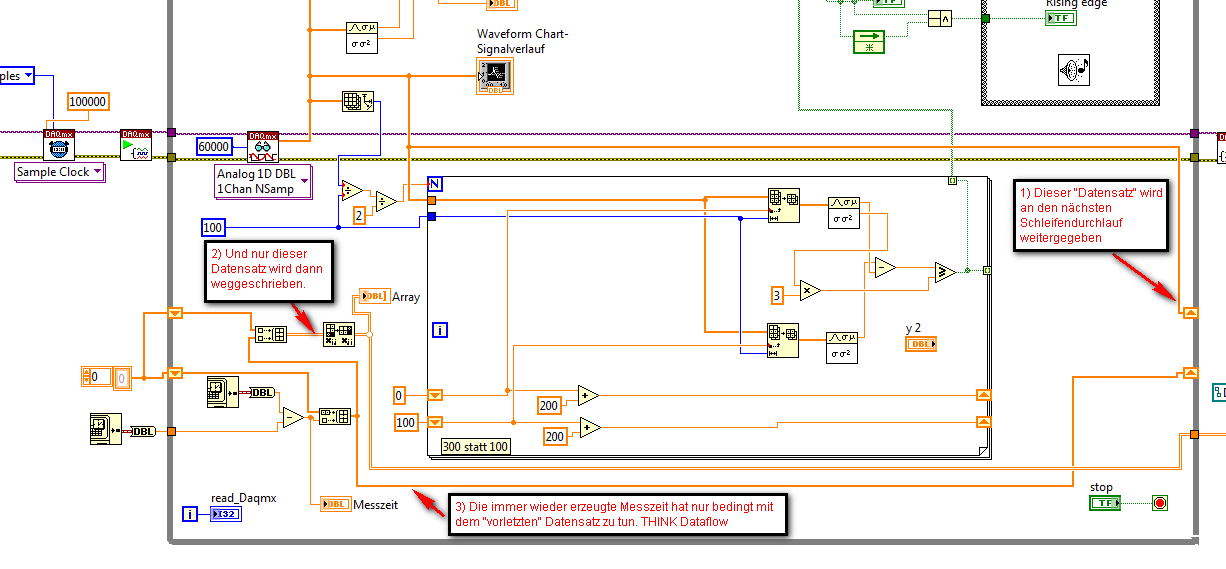1226x569 pixels.
Task: Click the subtract node inside the For Loop
Action: (884, 266)
